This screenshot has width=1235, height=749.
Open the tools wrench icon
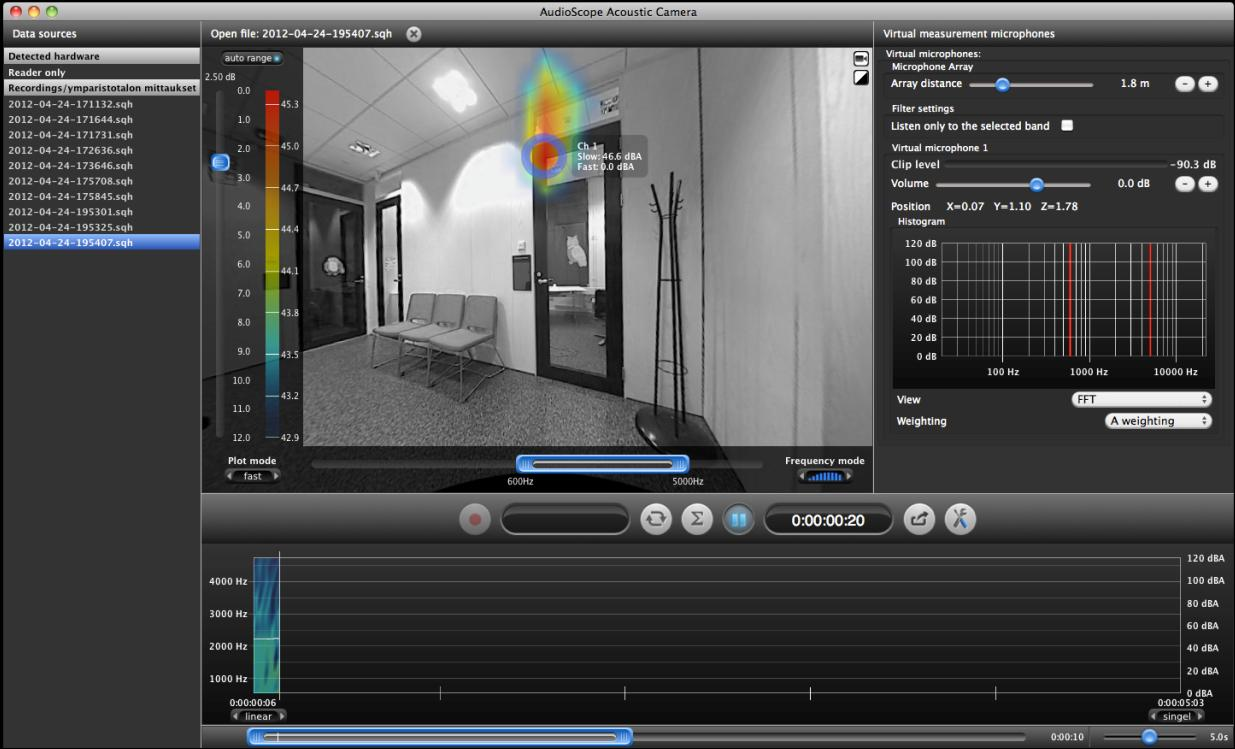(960, 519)
